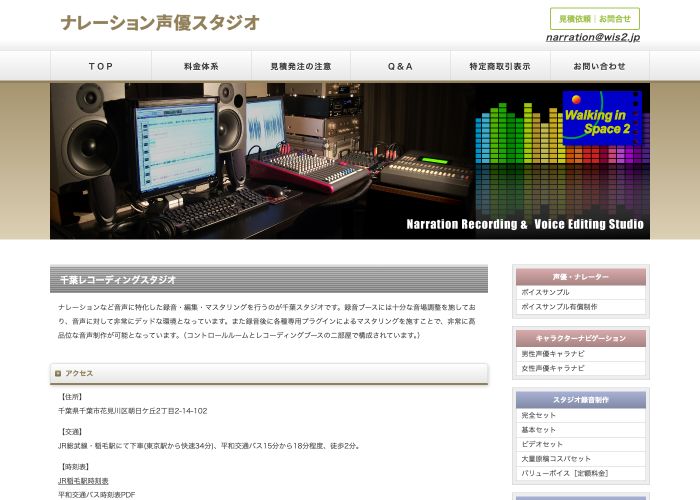
Task: Open the お問い合わせ navigation item
Action: tap(600, 66)
